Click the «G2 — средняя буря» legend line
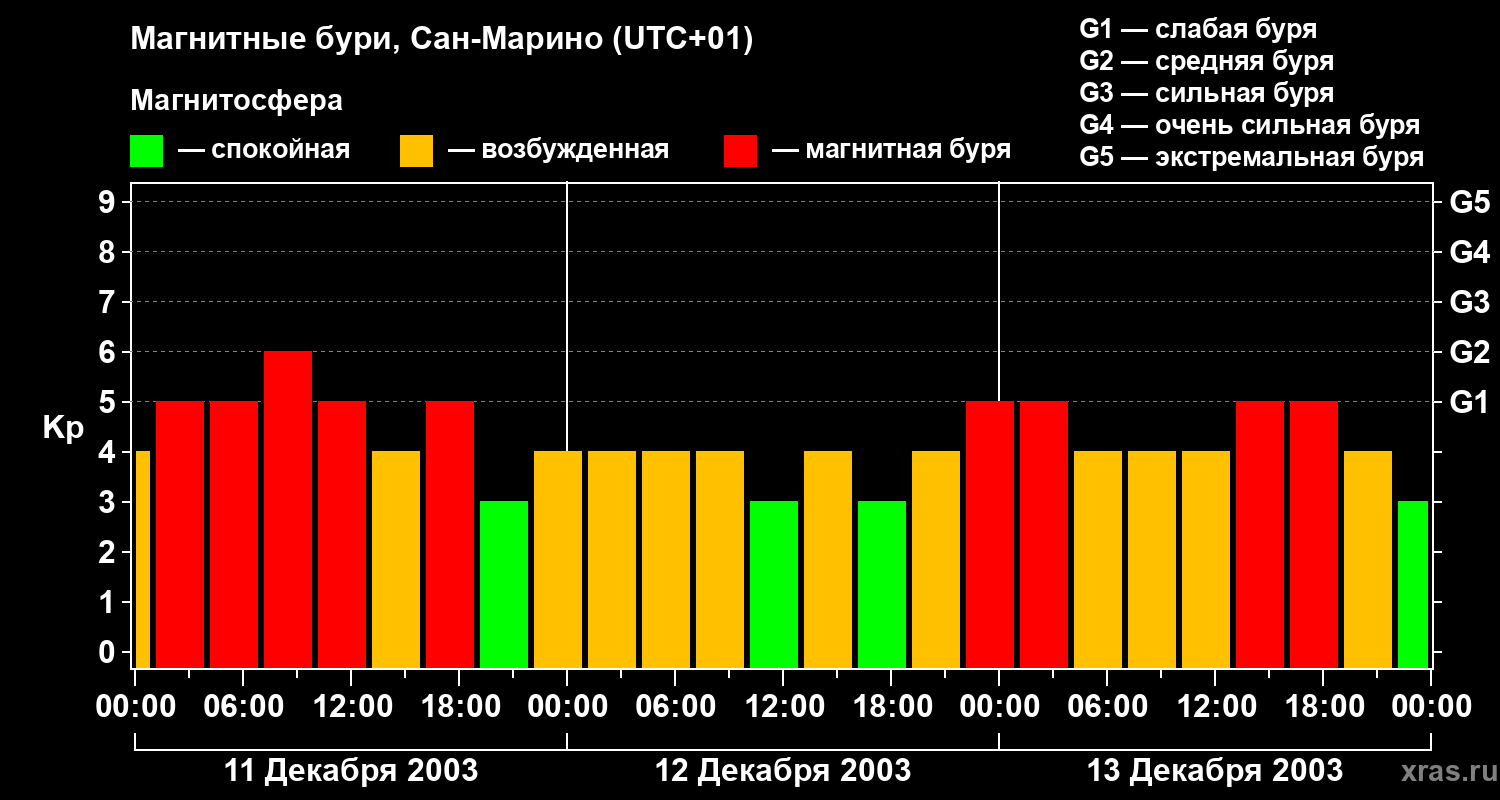The width and height of the screenshot is (1500, 800). pyautogui.click(x=1207, y=61)
